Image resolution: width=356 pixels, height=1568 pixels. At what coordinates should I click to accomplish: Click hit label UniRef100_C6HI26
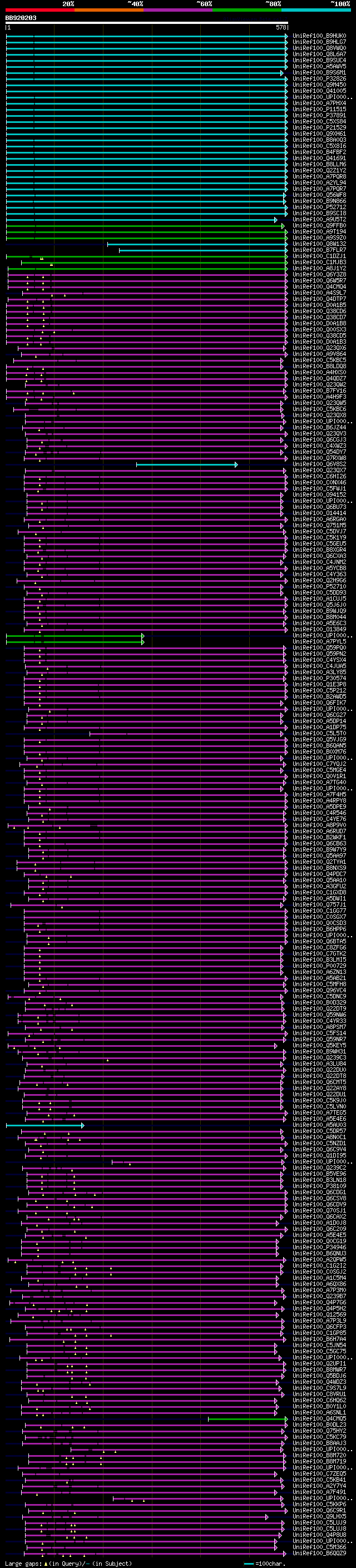(319, 477)
